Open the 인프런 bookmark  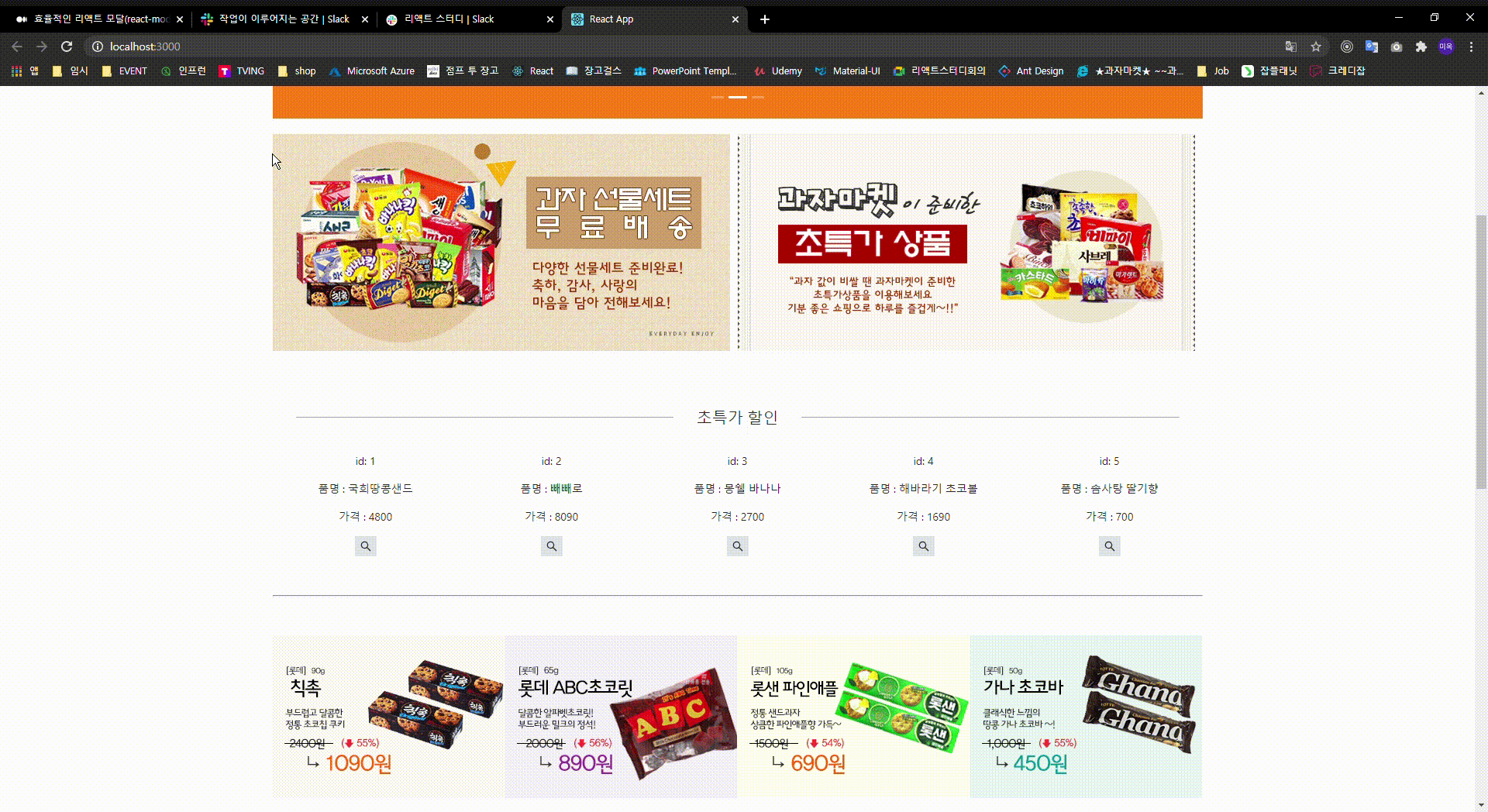tap(184, 71)
